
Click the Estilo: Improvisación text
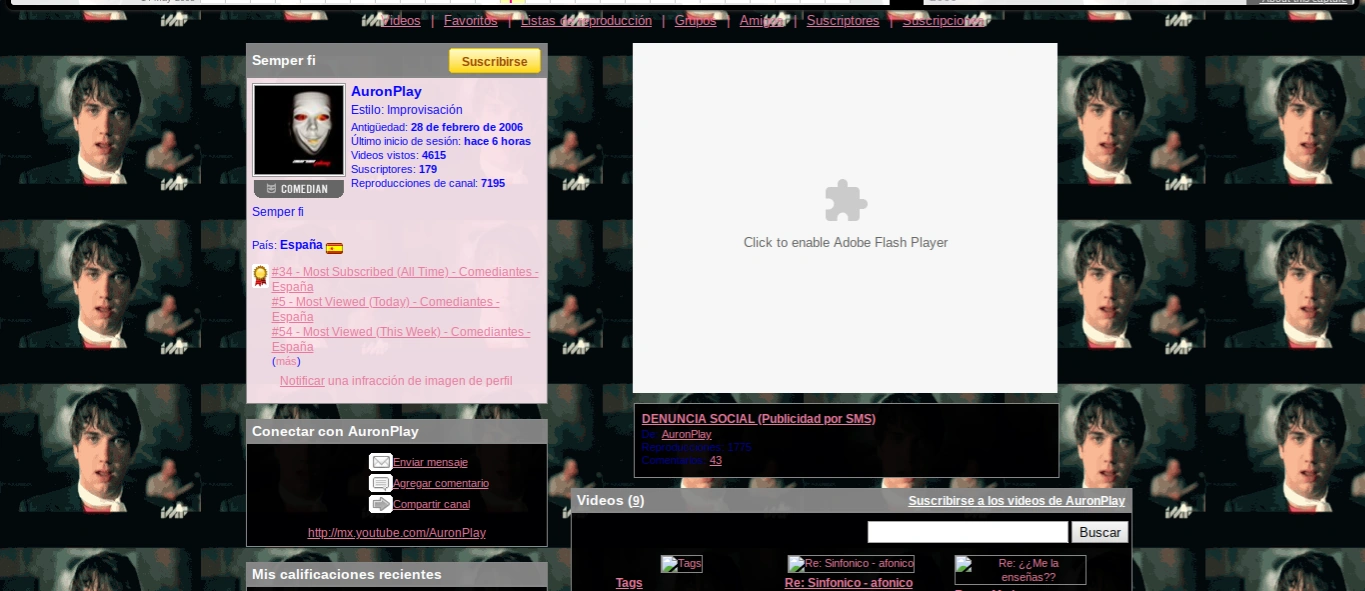click(x=407, y=110)
